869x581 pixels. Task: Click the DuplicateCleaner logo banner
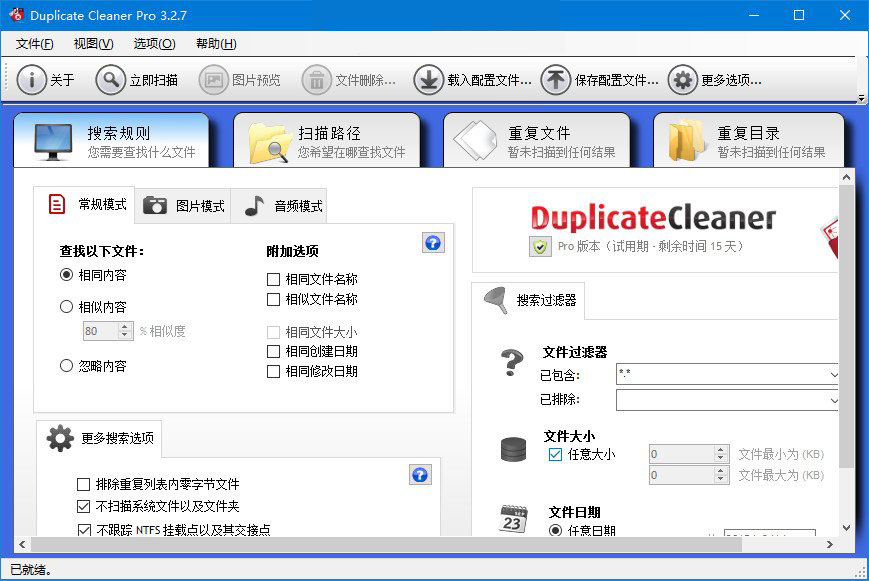click(x=653, y=217)
